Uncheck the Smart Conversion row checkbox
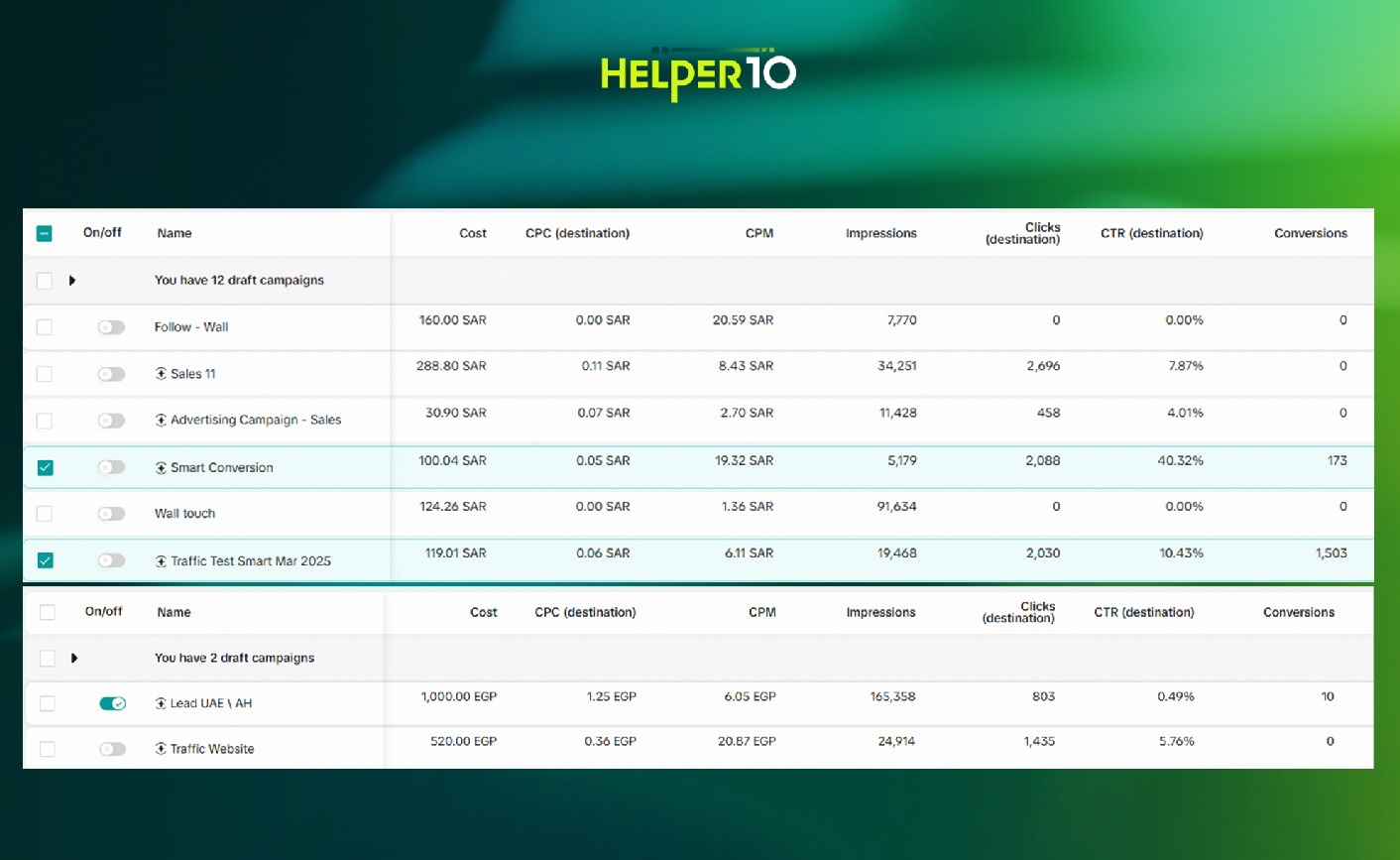This screenshot has width=1400, height=860. tap(46, 468)
